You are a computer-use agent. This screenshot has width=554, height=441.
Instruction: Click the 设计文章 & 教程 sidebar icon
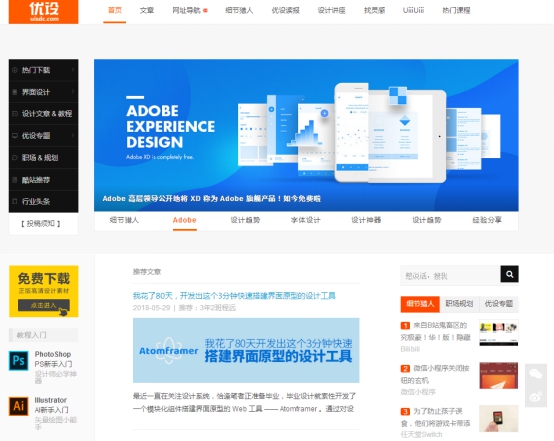tap(15, 113)
